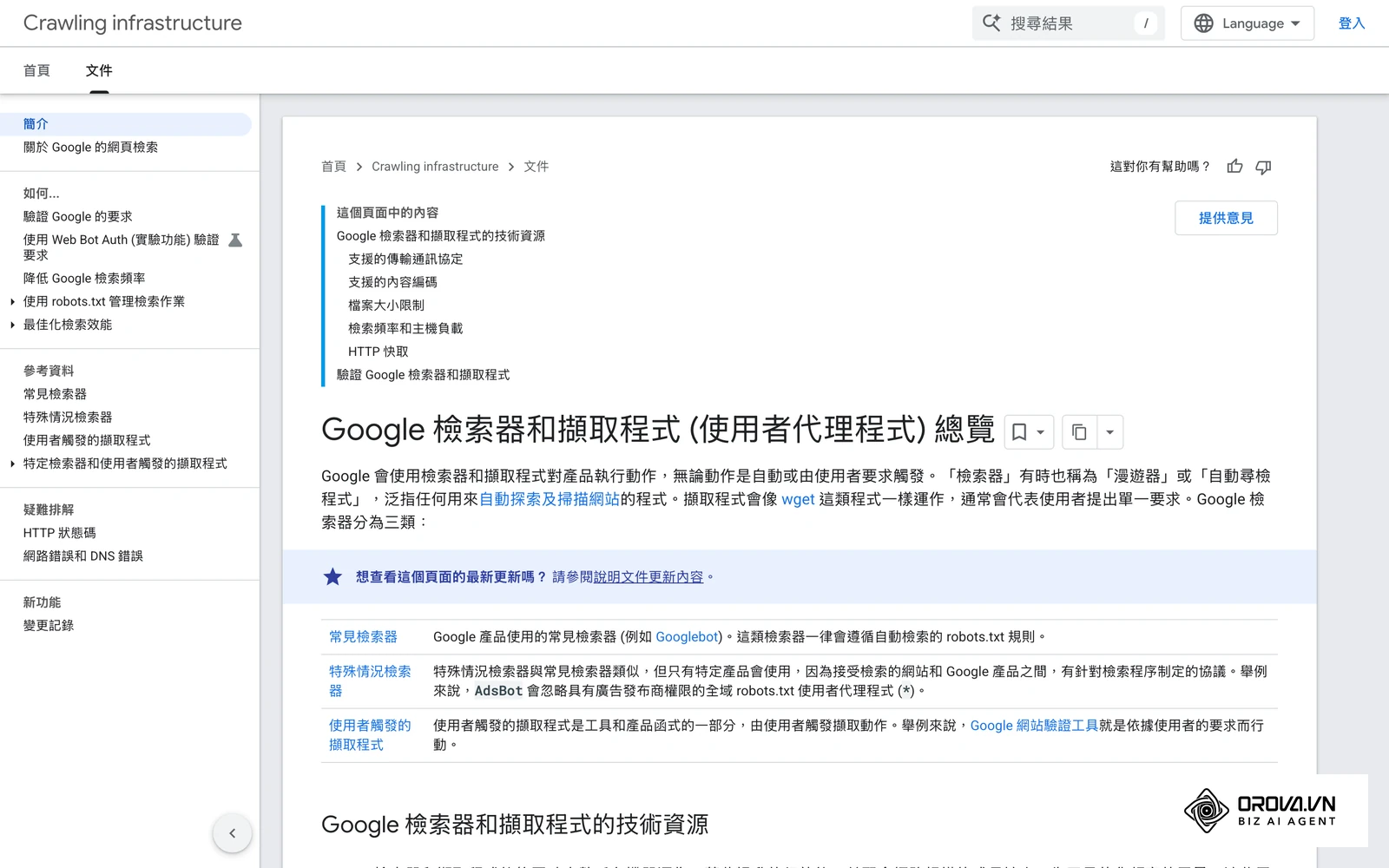1389x868 pixels.
Task: Expand the 使用 robots.txt 管理檢索作業 section
Action: coord(12,302)
